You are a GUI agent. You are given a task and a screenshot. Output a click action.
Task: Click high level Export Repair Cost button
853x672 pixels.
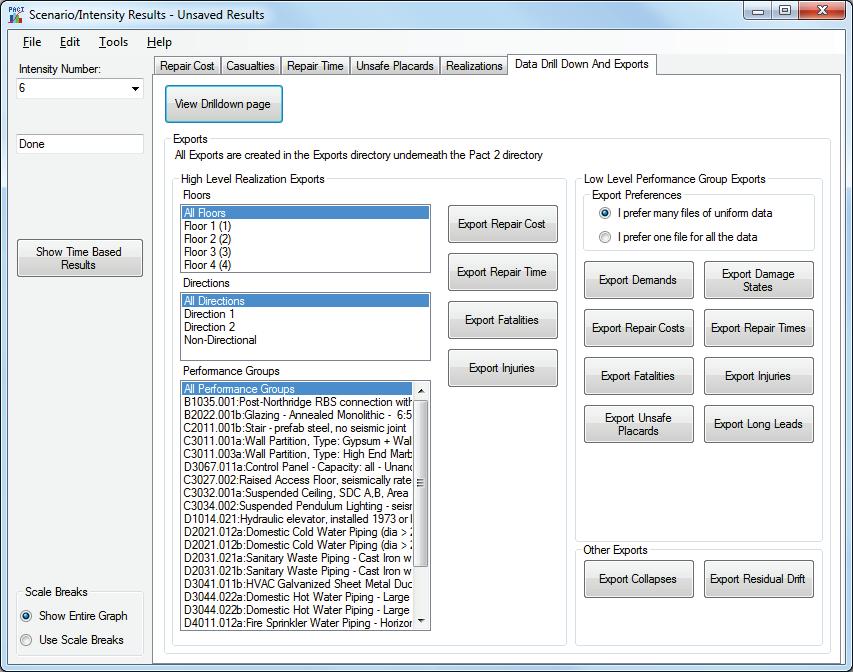503,224
